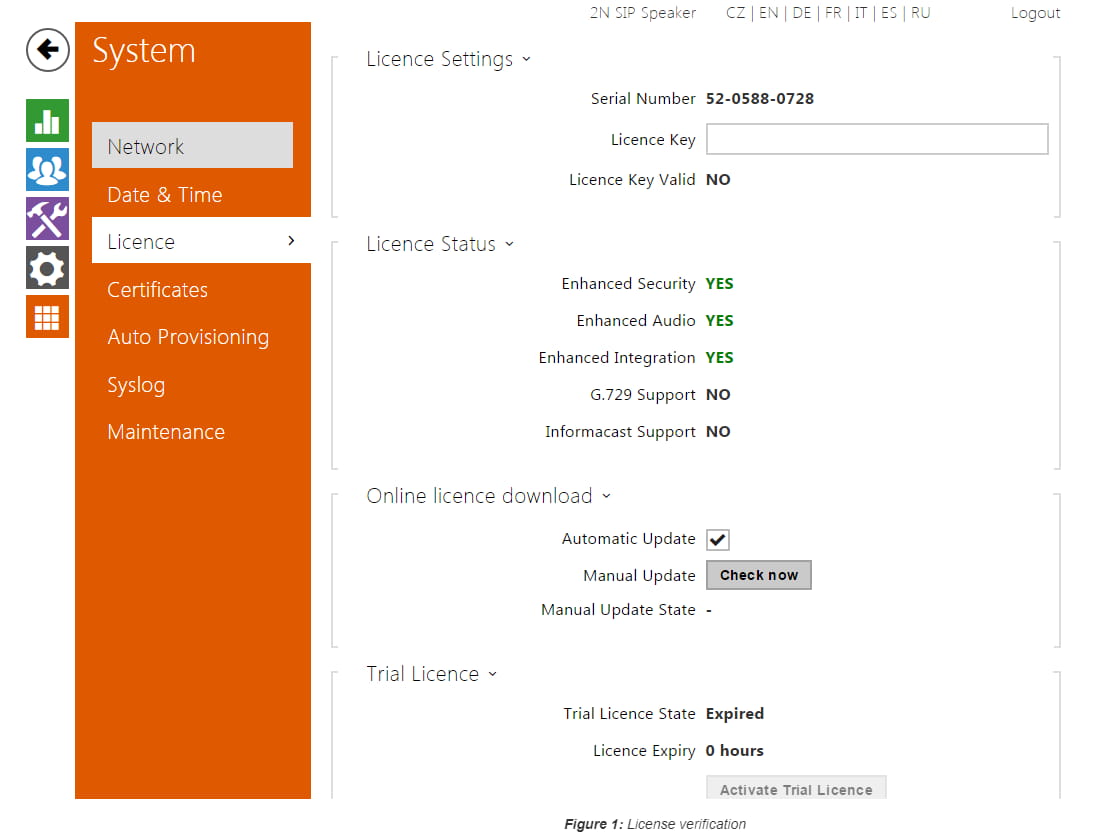Switch language to EN
1117x834 pixels.
click(x=769, y=13)
